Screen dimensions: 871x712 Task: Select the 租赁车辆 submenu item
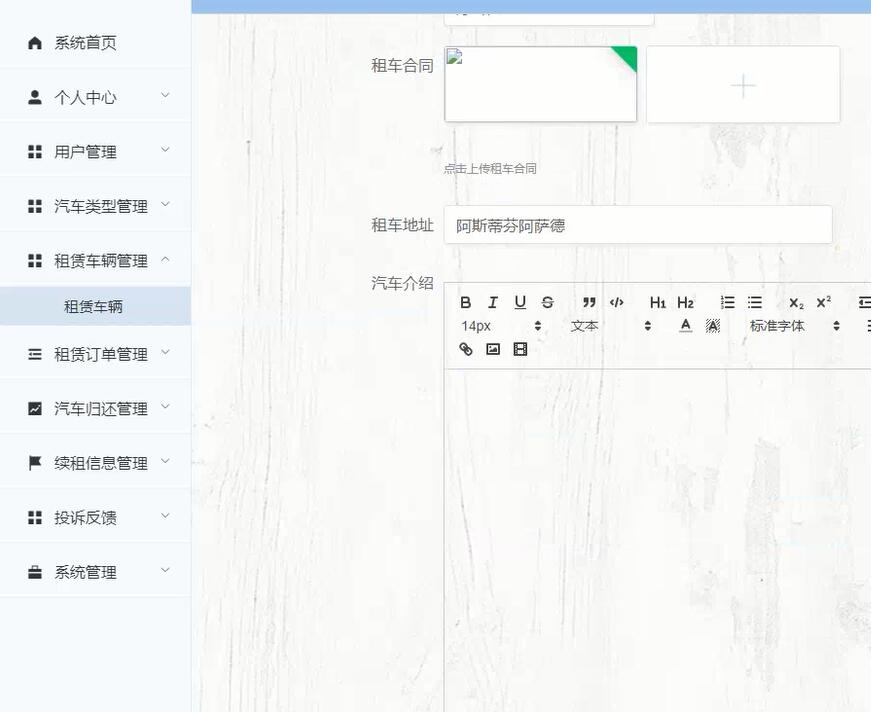pos(95,306)
